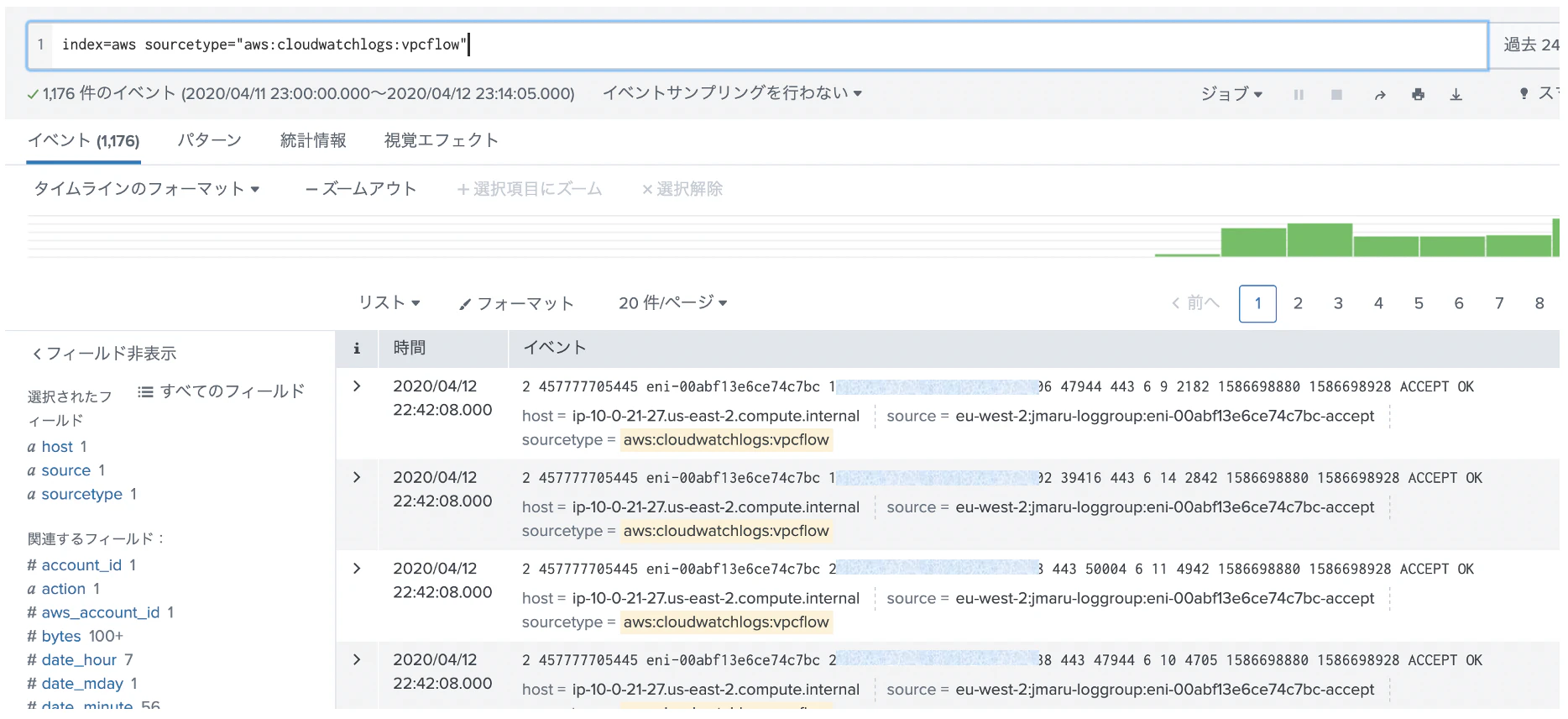Click the stop job icon
The height and width of the screenshot is (719, 1568).
point(1336,95)
